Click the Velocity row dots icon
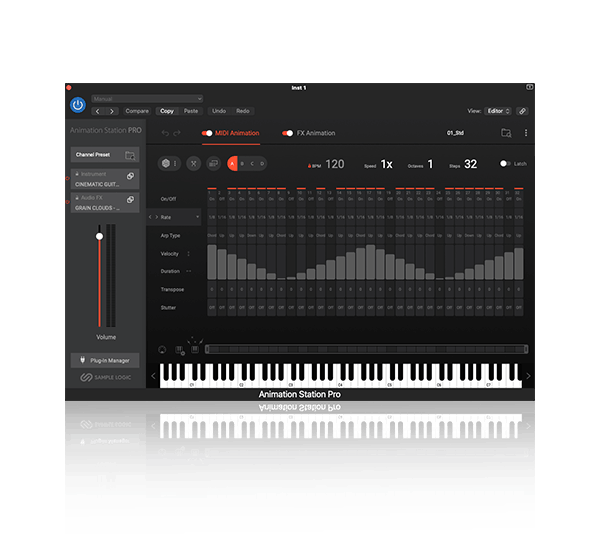The height and width of the screenshot is (543, 600). point(188,254)
